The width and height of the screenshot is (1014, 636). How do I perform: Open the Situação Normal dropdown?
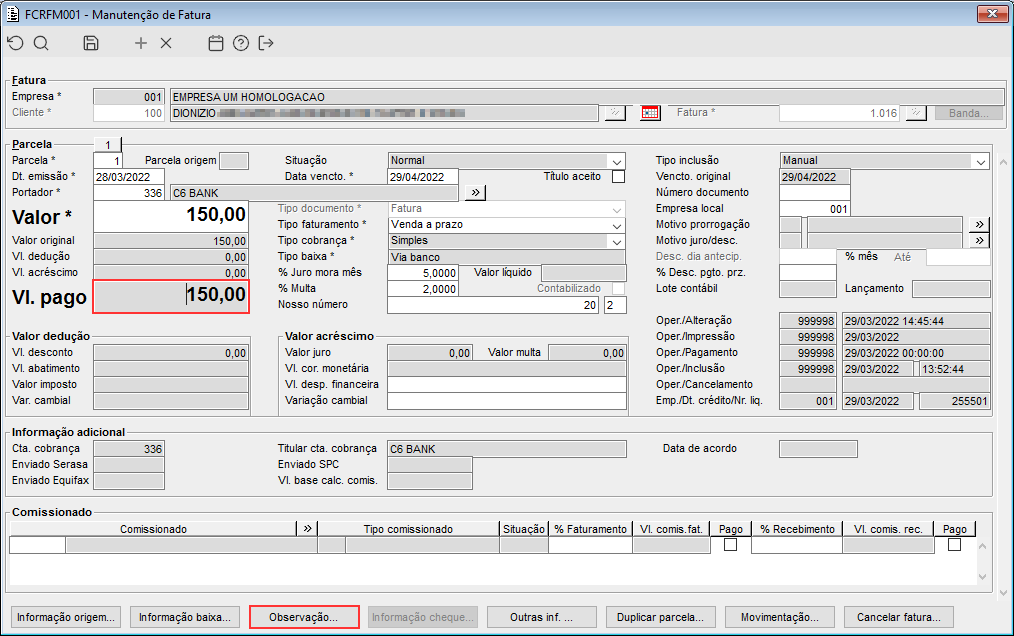click(x=616, y=161)
